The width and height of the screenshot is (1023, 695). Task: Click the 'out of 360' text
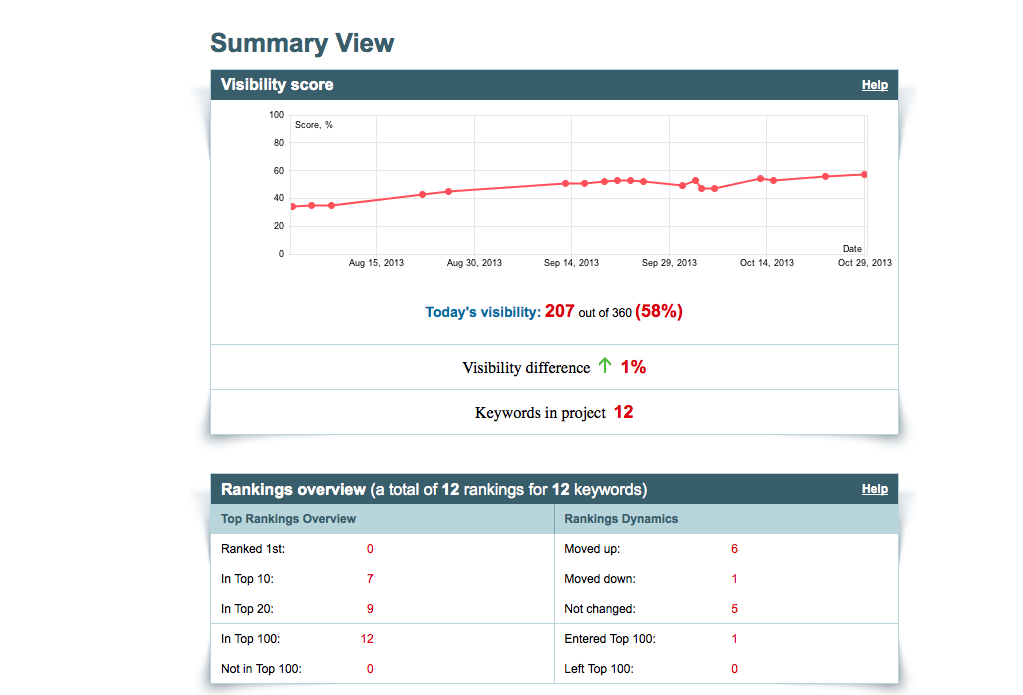(x=605, y=313)
